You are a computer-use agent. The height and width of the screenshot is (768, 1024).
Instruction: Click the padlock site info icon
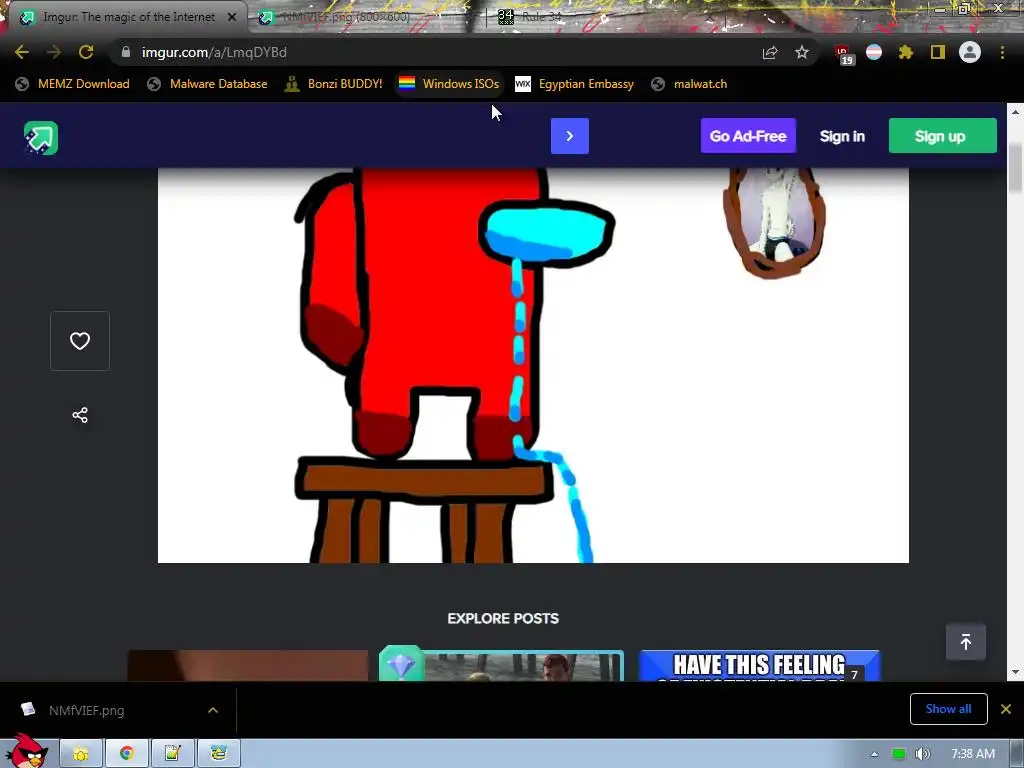[x=125, y=52]
